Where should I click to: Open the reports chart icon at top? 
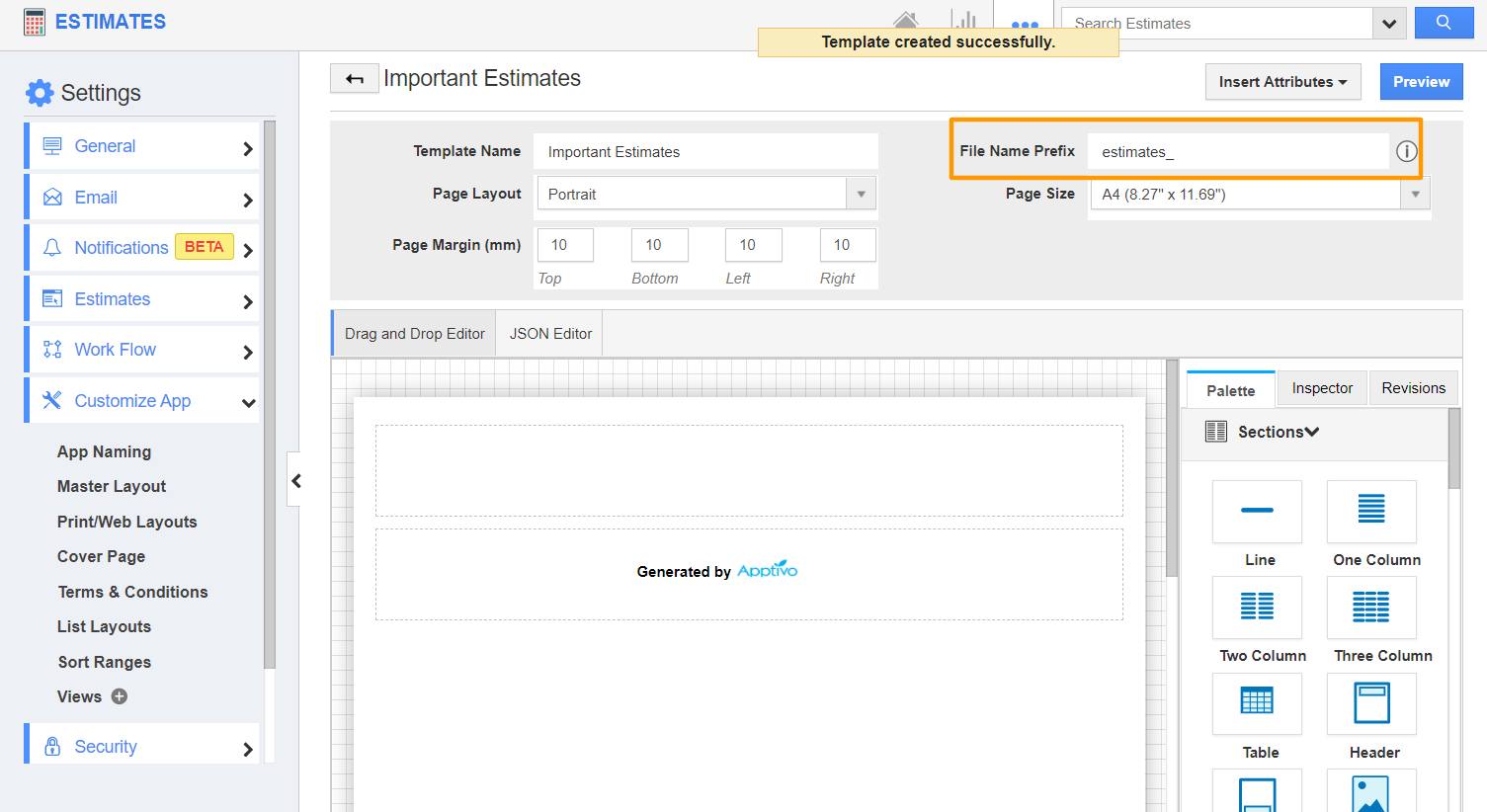pos(964,18)
